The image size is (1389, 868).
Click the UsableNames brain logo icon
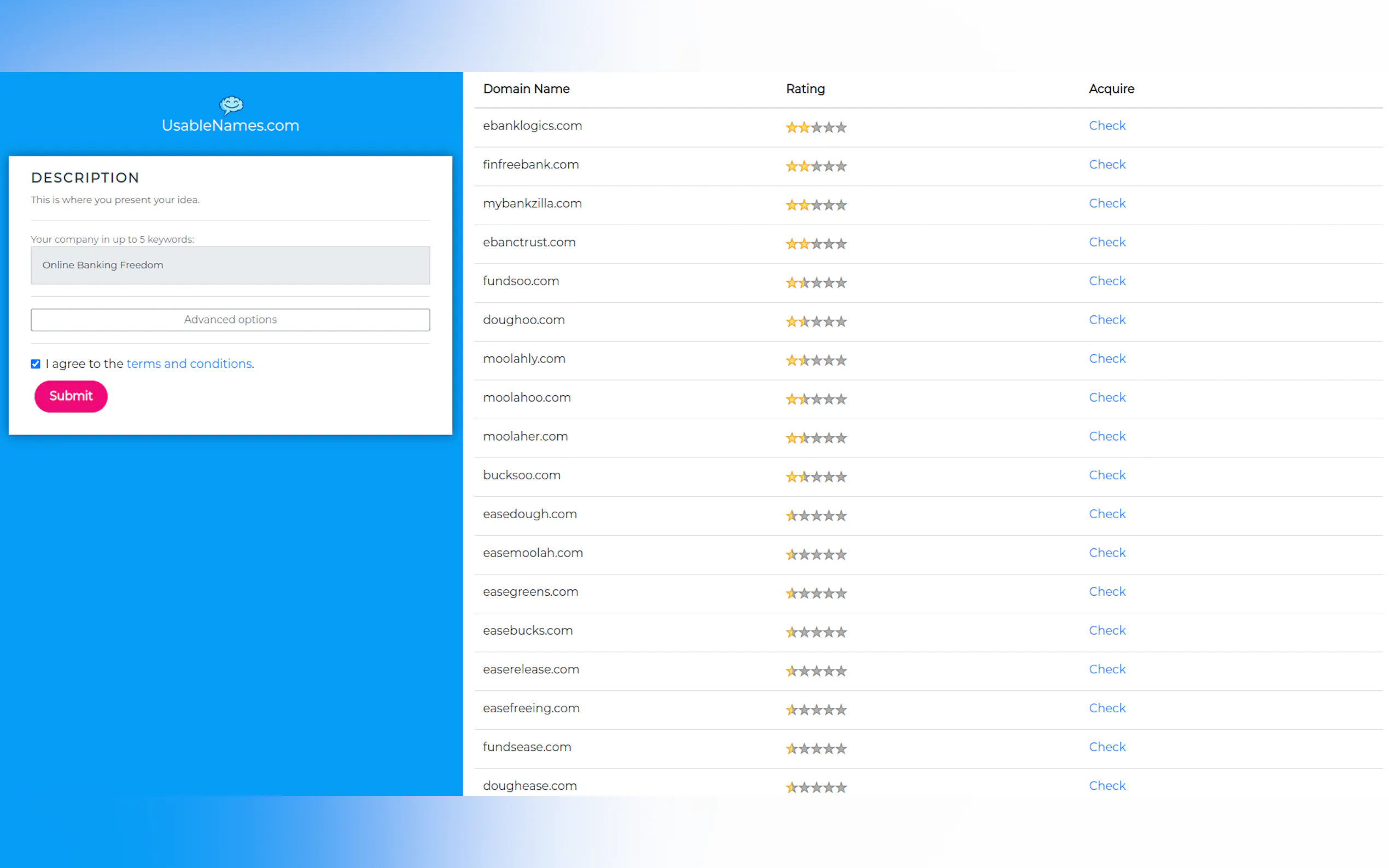click(x=231, y=104)
